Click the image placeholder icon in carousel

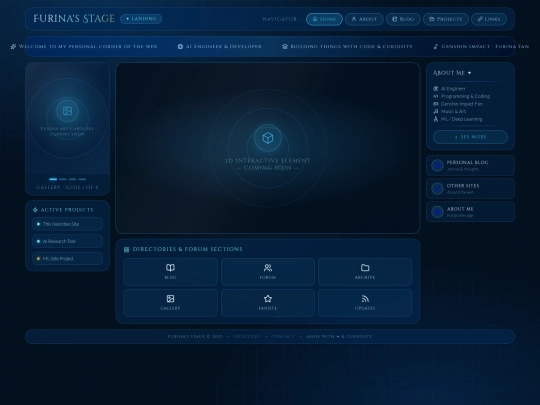click(x=68, y=111)
